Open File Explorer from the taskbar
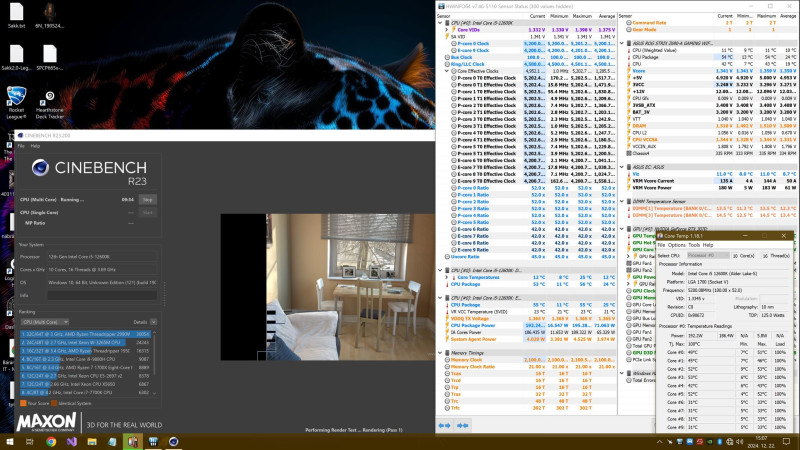Viewport: 800px width, 450px height. (x=92, y=441)
